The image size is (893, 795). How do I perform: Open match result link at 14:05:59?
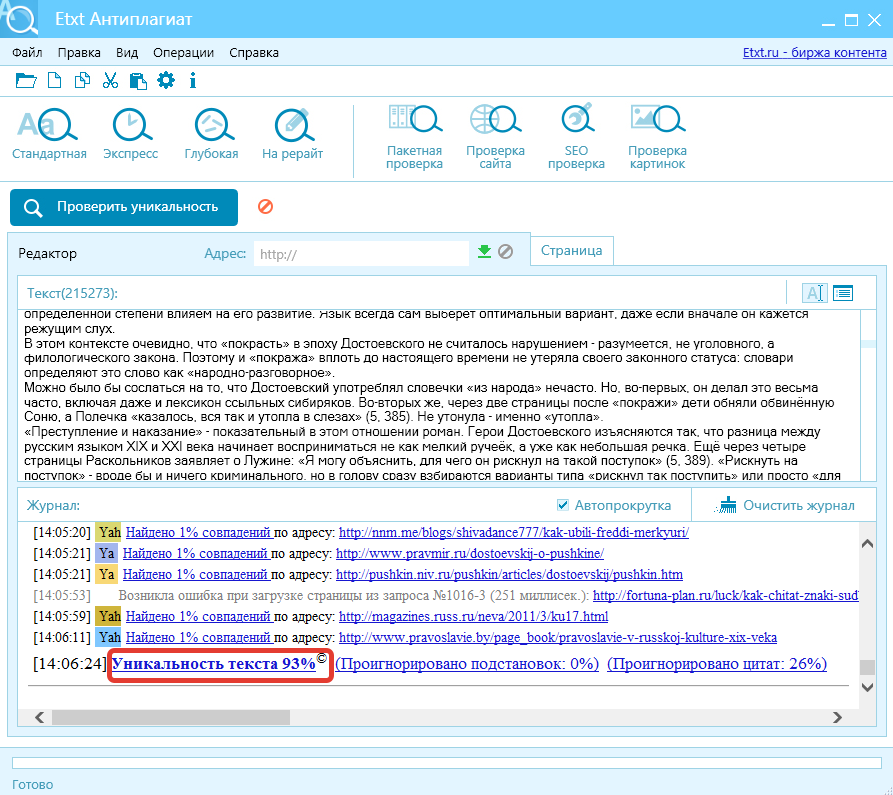pyautogui.click(x=199, y=617)
